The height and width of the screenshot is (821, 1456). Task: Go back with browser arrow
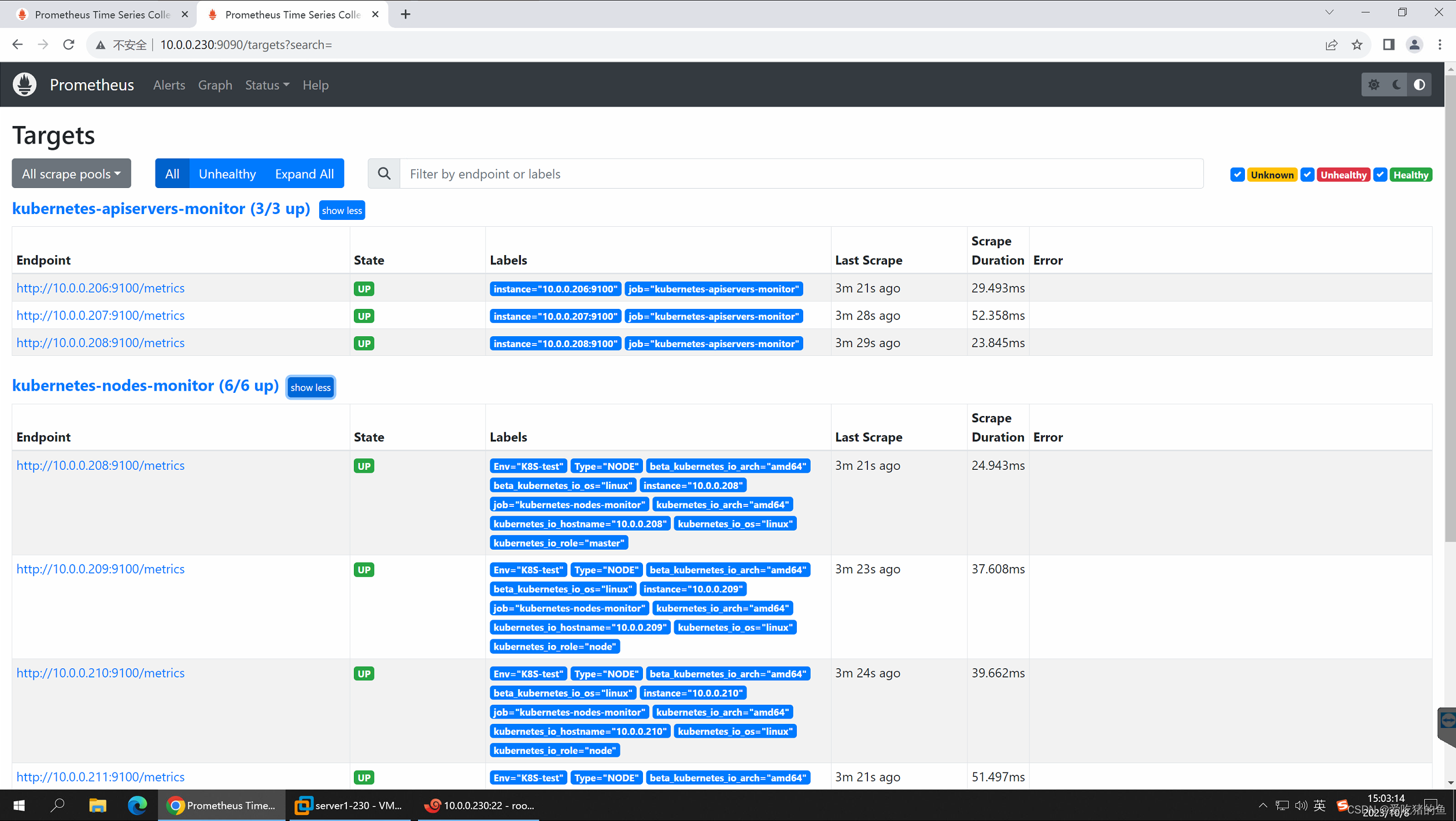(x=17, y=45)
